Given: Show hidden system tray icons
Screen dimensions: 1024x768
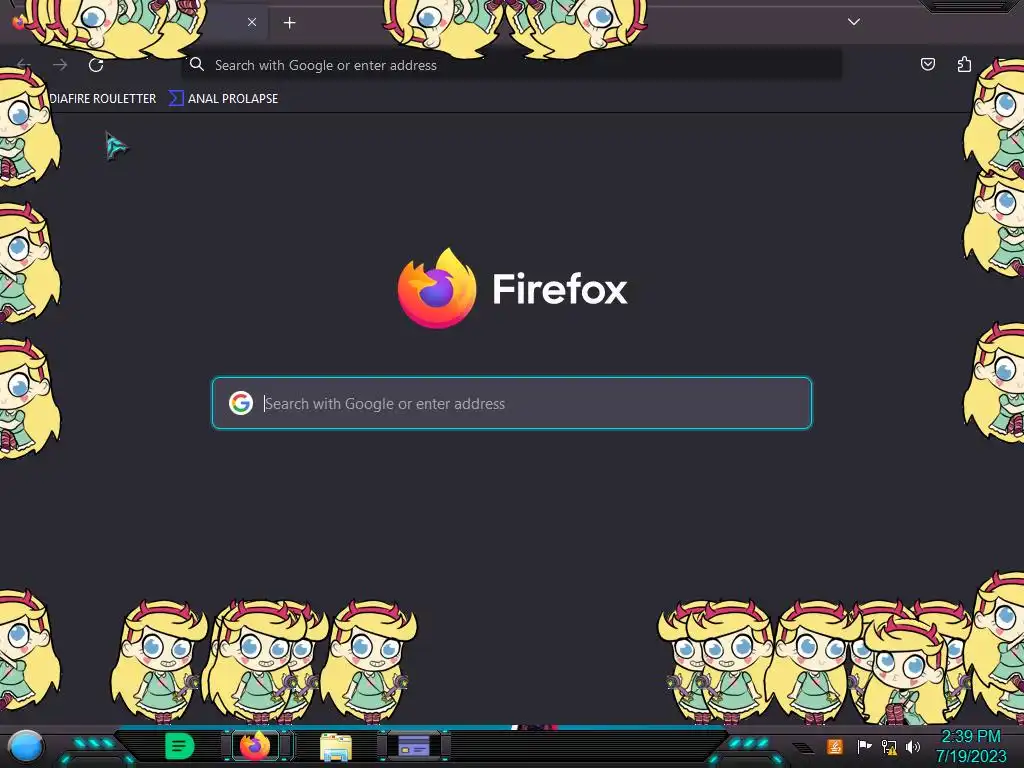Looking at the screenshot, I should click(803, 748).
